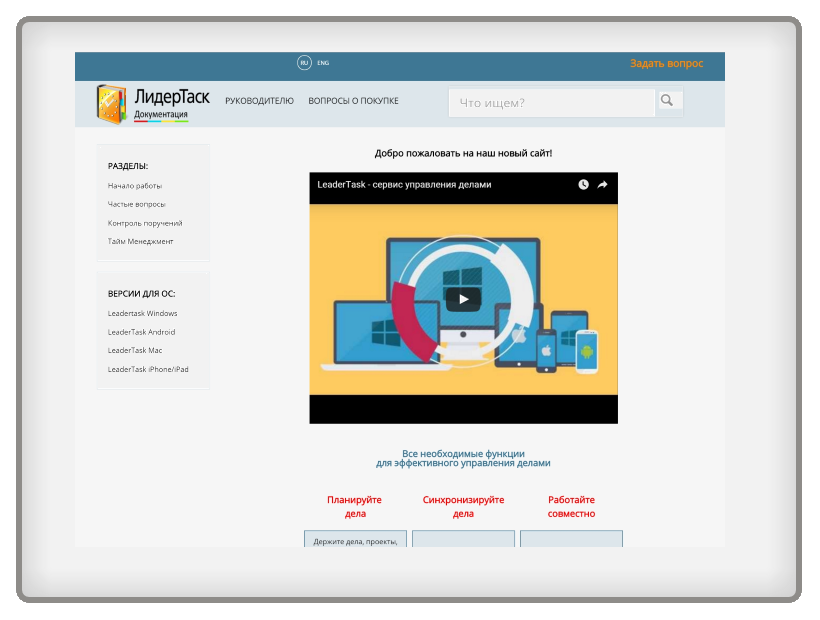
Task: Click the Задать вопрос link
Action: pos(666,63)
